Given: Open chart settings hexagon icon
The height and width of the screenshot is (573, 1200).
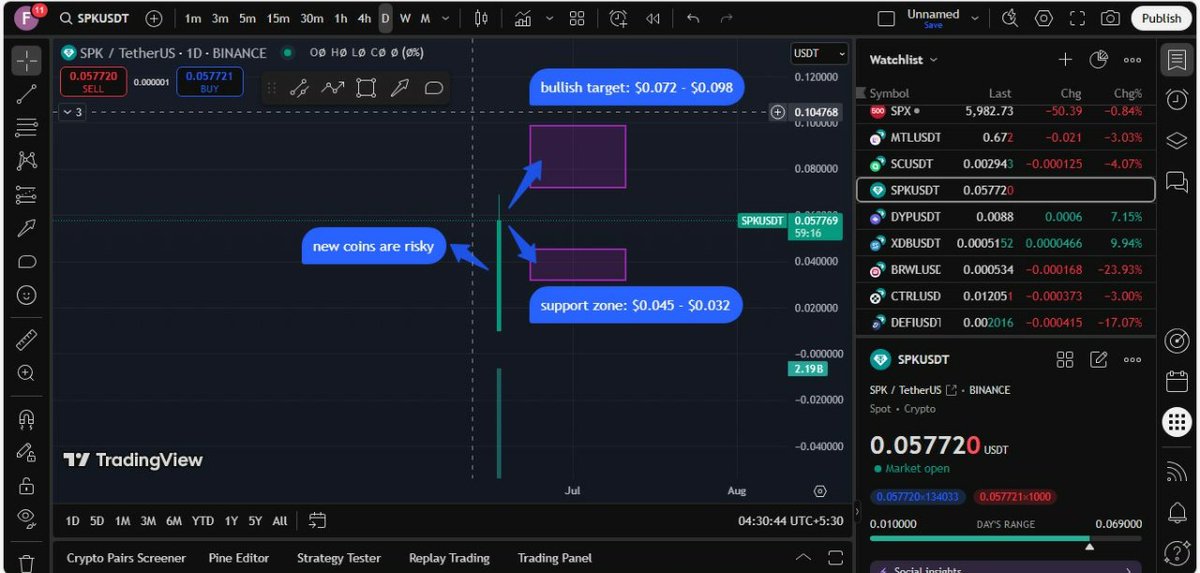Looking at the screenshot, I should tap(1044, 18).
